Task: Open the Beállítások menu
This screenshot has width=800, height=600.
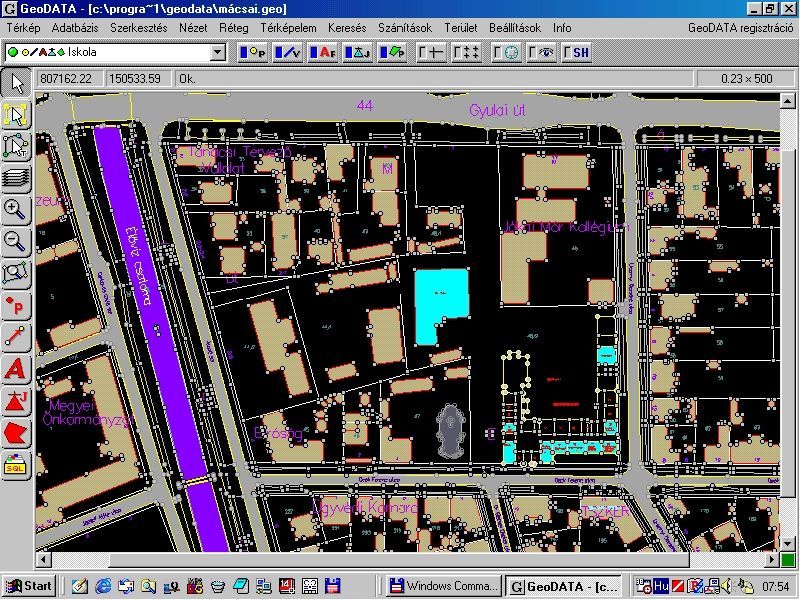Action: tap(514, 28)
